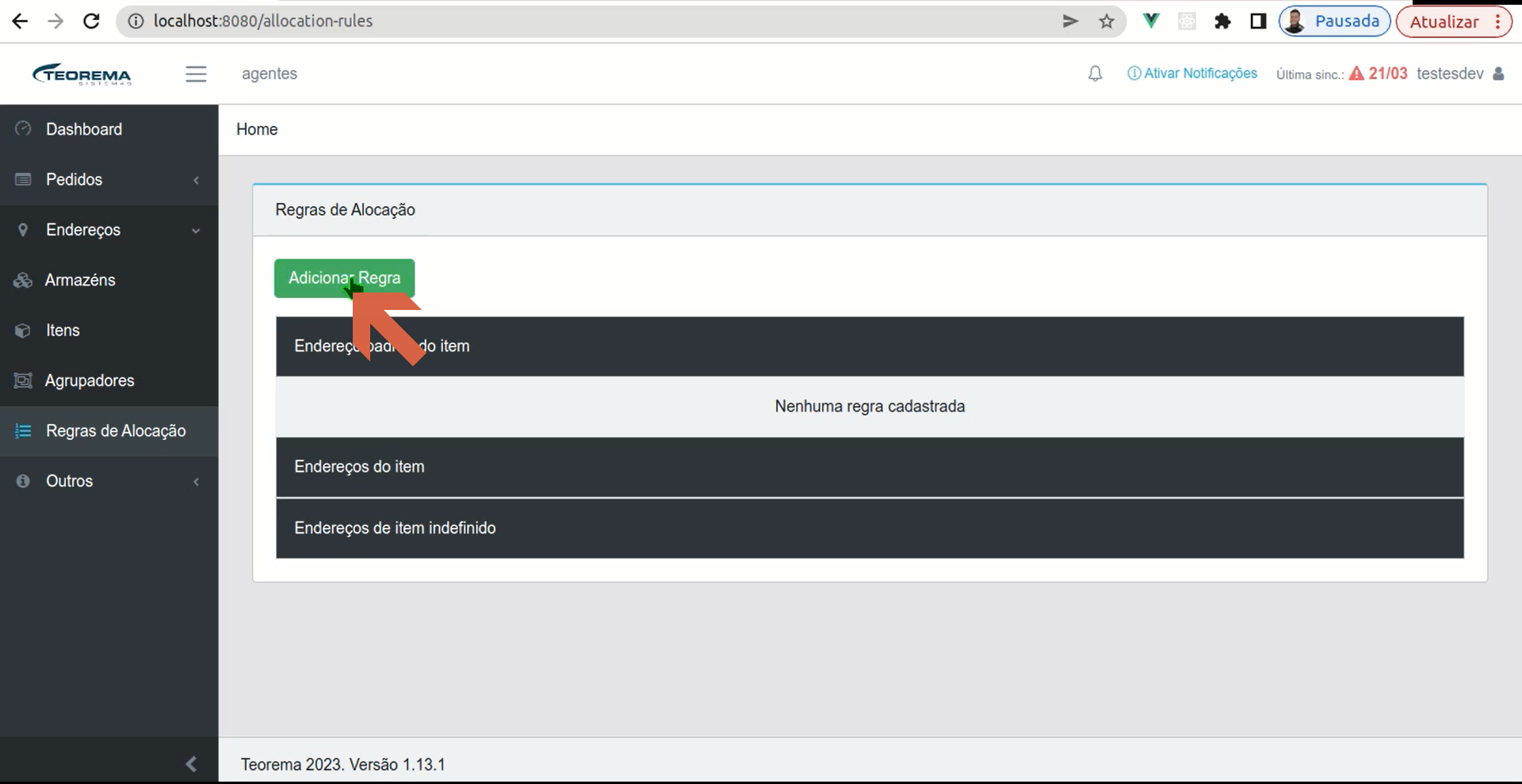Image resolution: width=1522 pixels, height=784 pixels.
Task: Toggle the browser side panel icon
Action: (x=1258, y=21)
